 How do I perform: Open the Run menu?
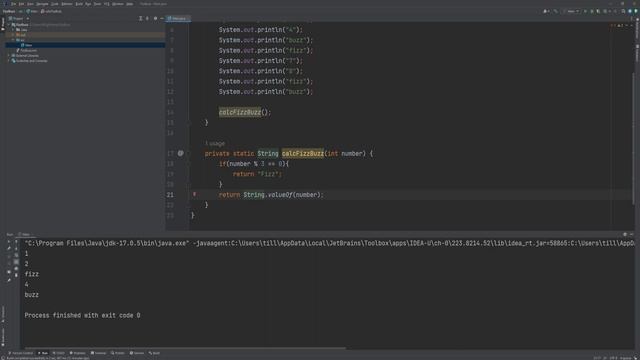point(88,4)
